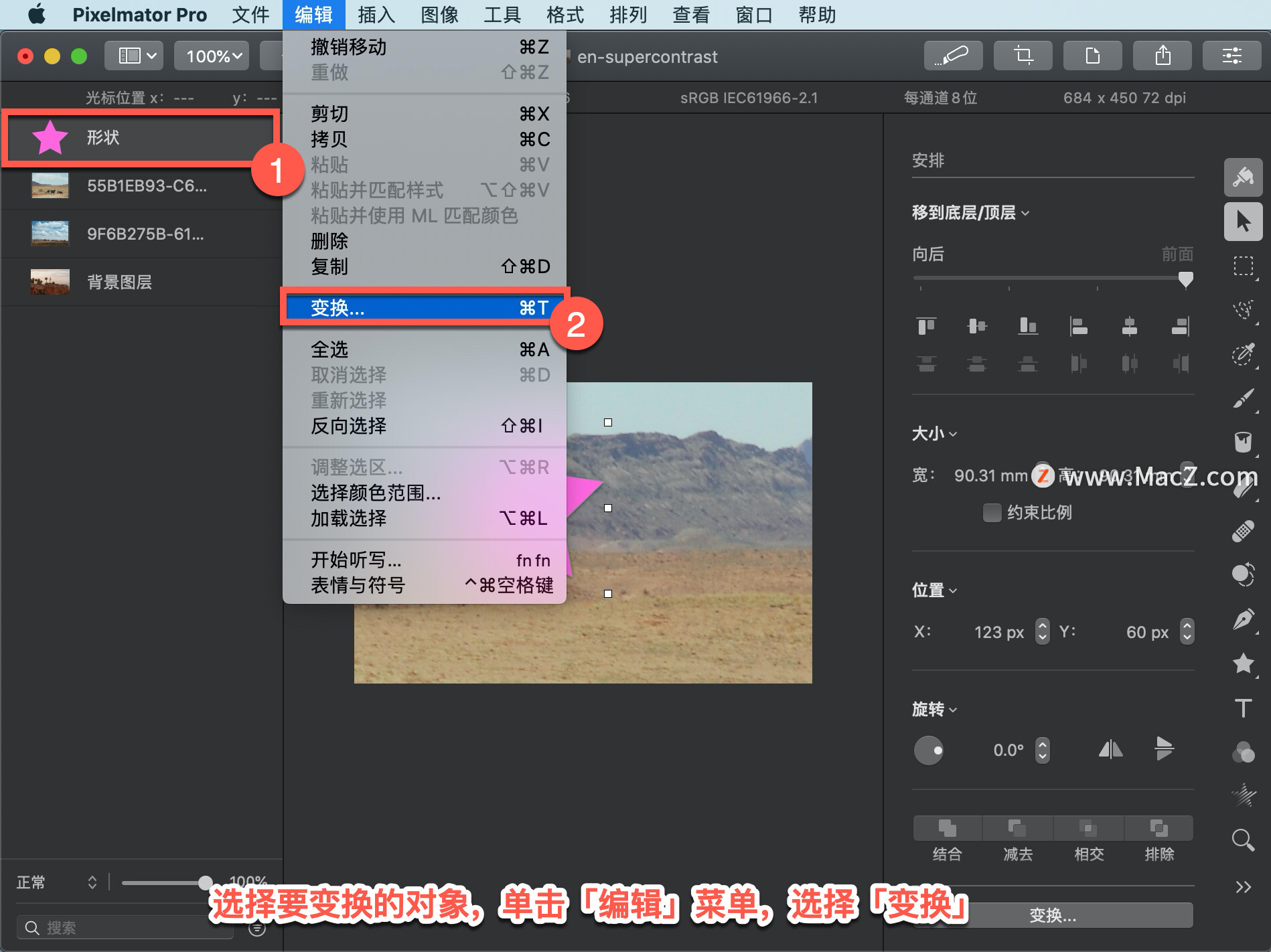Click the 减去 boolean button
Viewport: 1271px width, 952px height.
(1018, 828)
